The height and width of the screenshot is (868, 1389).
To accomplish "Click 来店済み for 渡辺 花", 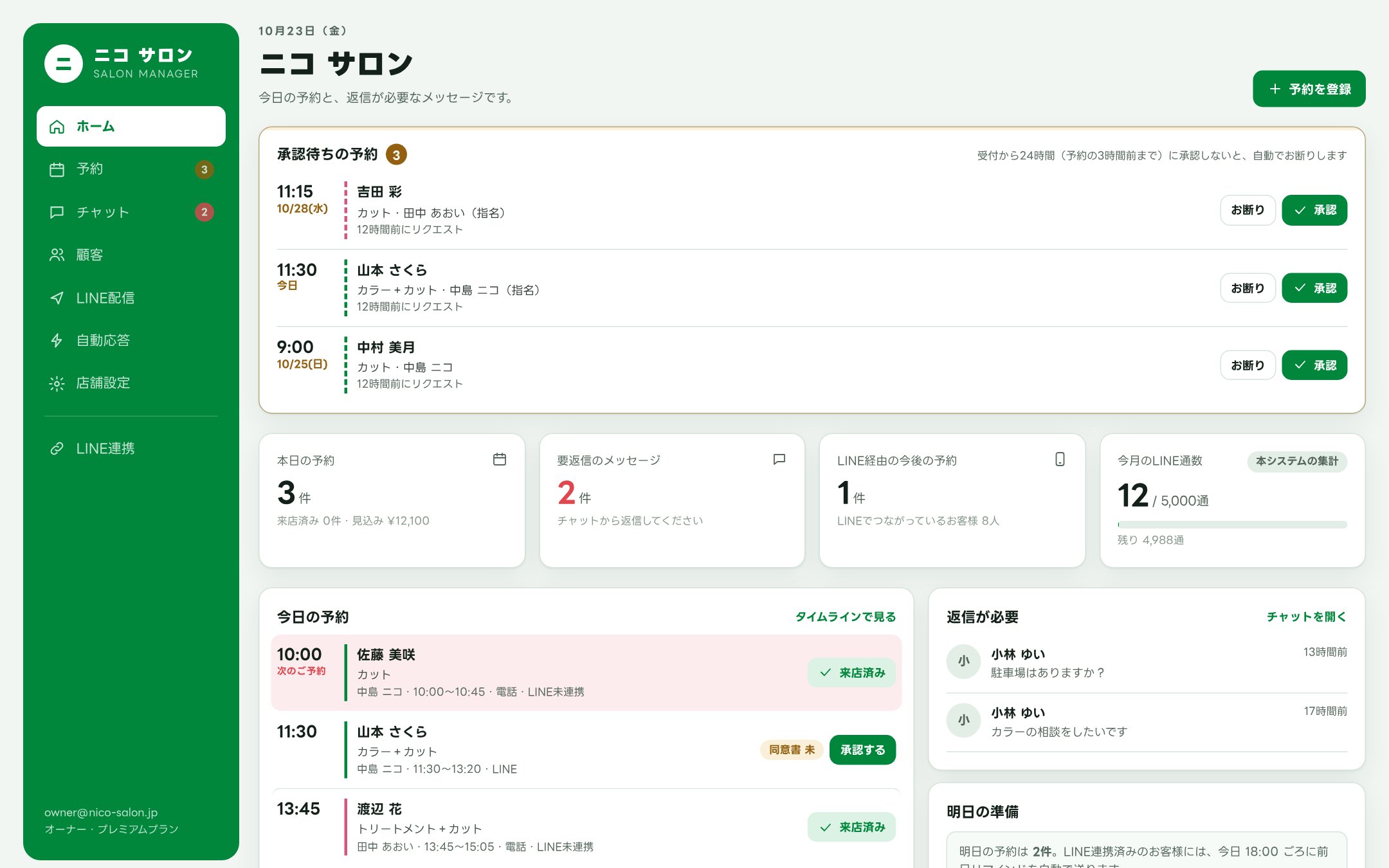I will pyautogui.click(x=852, y=827).
